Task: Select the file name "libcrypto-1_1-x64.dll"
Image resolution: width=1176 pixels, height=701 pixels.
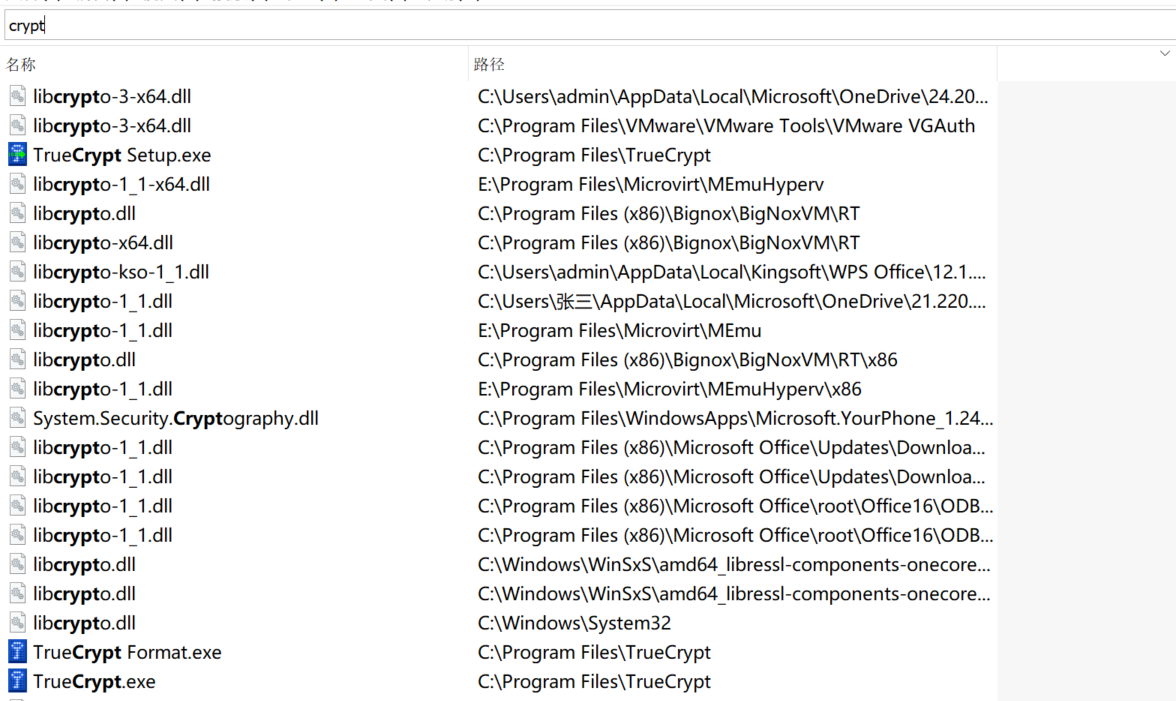Action: click(122, 184)
